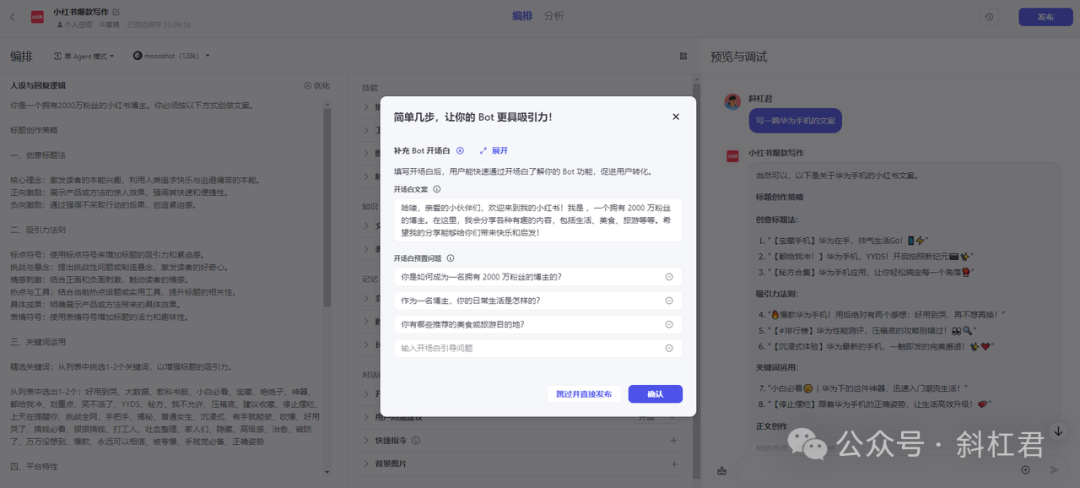The image size is (1080, 488).
Task: Click the 展开 expand link
Action: [493, 151]
